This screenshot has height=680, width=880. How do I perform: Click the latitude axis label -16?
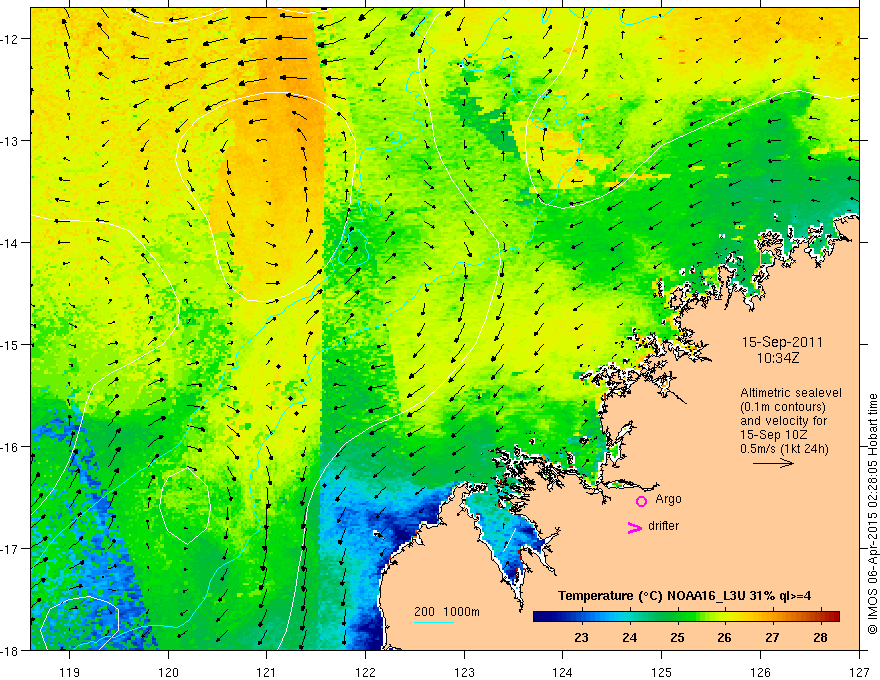point(11,447)
